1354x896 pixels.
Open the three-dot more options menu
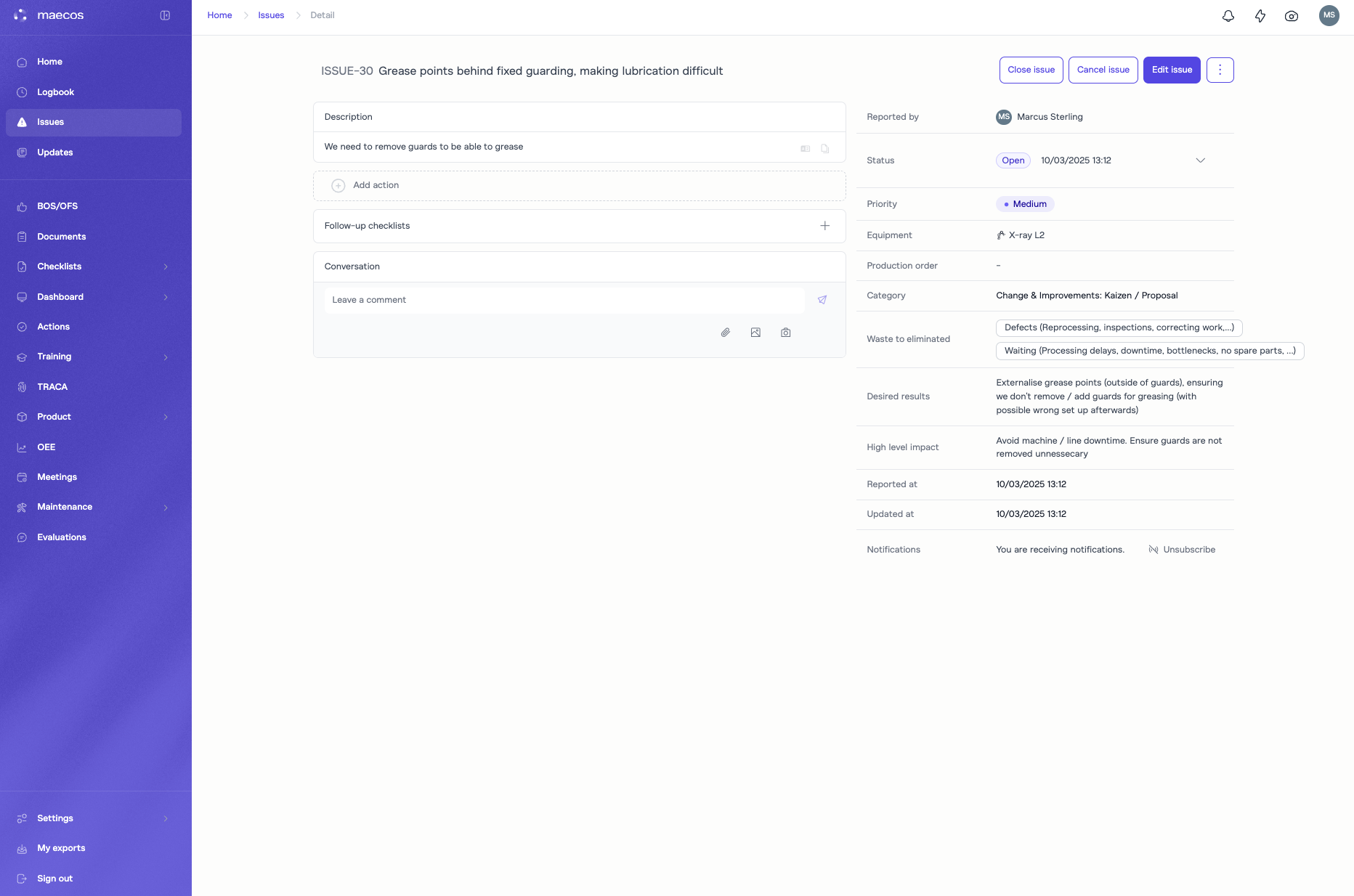1220,70
